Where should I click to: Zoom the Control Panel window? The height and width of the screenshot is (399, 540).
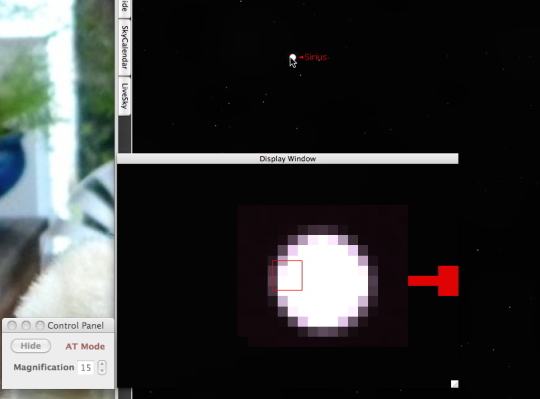tap(40, 325)
